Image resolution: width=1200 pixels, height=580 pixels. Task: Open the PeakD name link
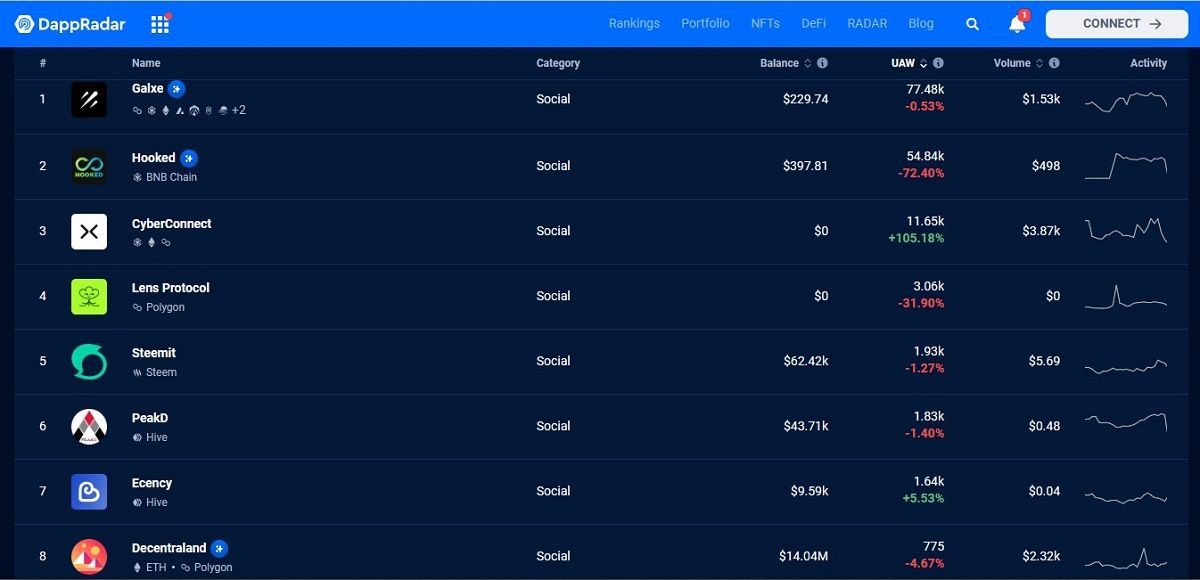click(150, 418)
